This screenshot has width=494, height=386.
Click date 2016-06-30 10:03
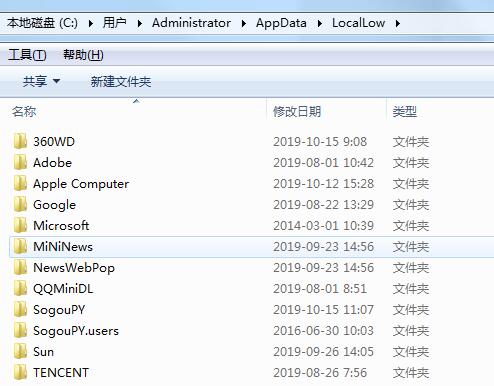[323, 331]
